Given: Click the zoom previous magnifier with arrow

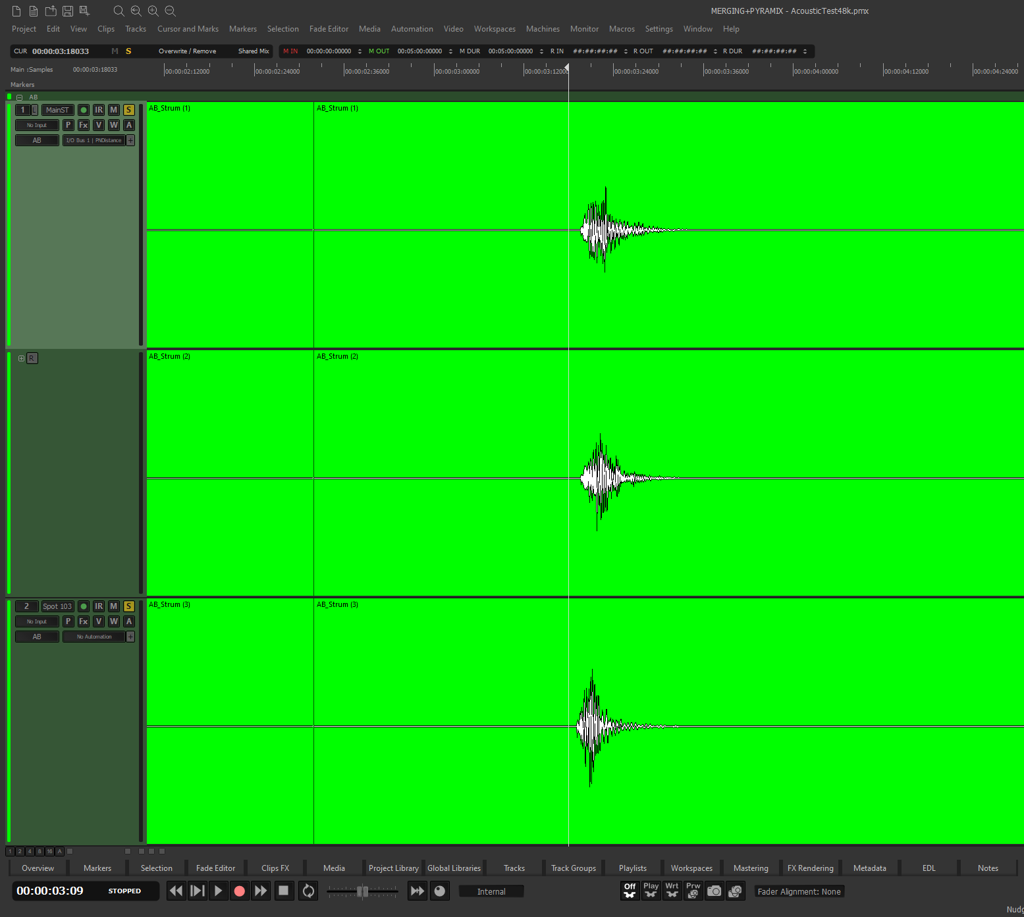Looking at the screenshot, I should click(136, 11).
